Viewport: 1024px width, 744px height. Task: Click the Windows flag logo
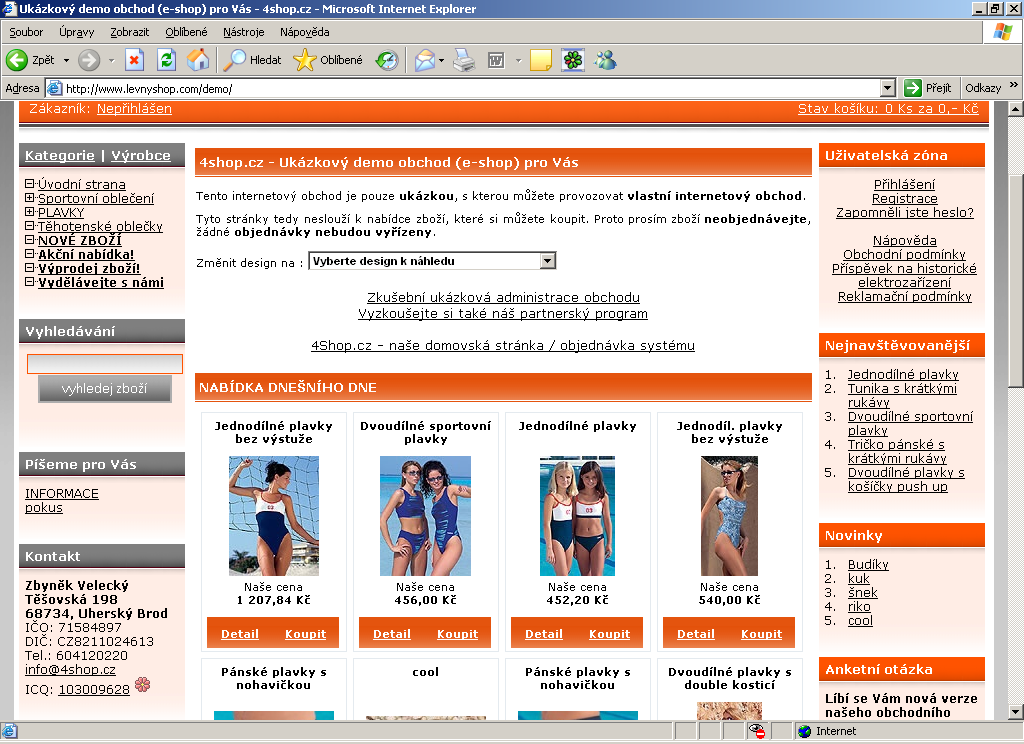(x=1002, y=31)
